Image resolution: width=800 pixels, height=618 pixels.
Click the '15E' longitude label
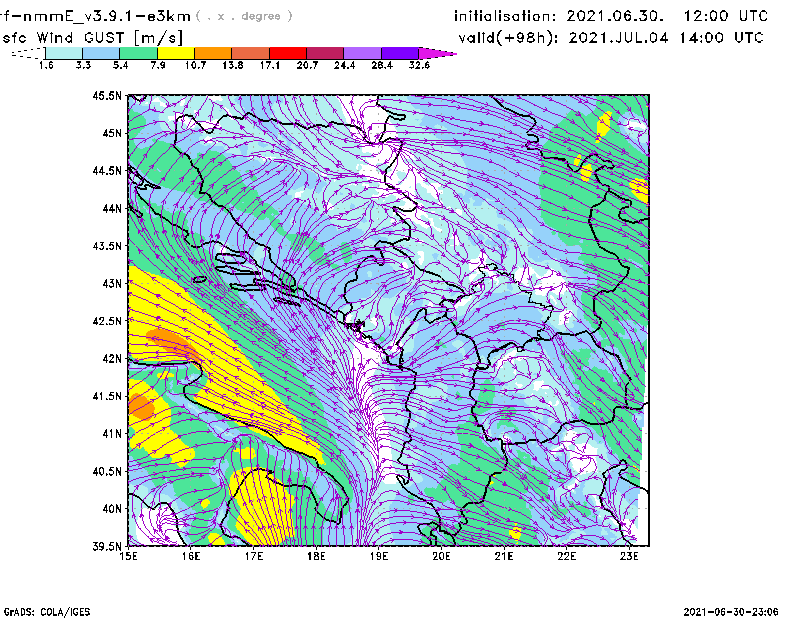128,556
